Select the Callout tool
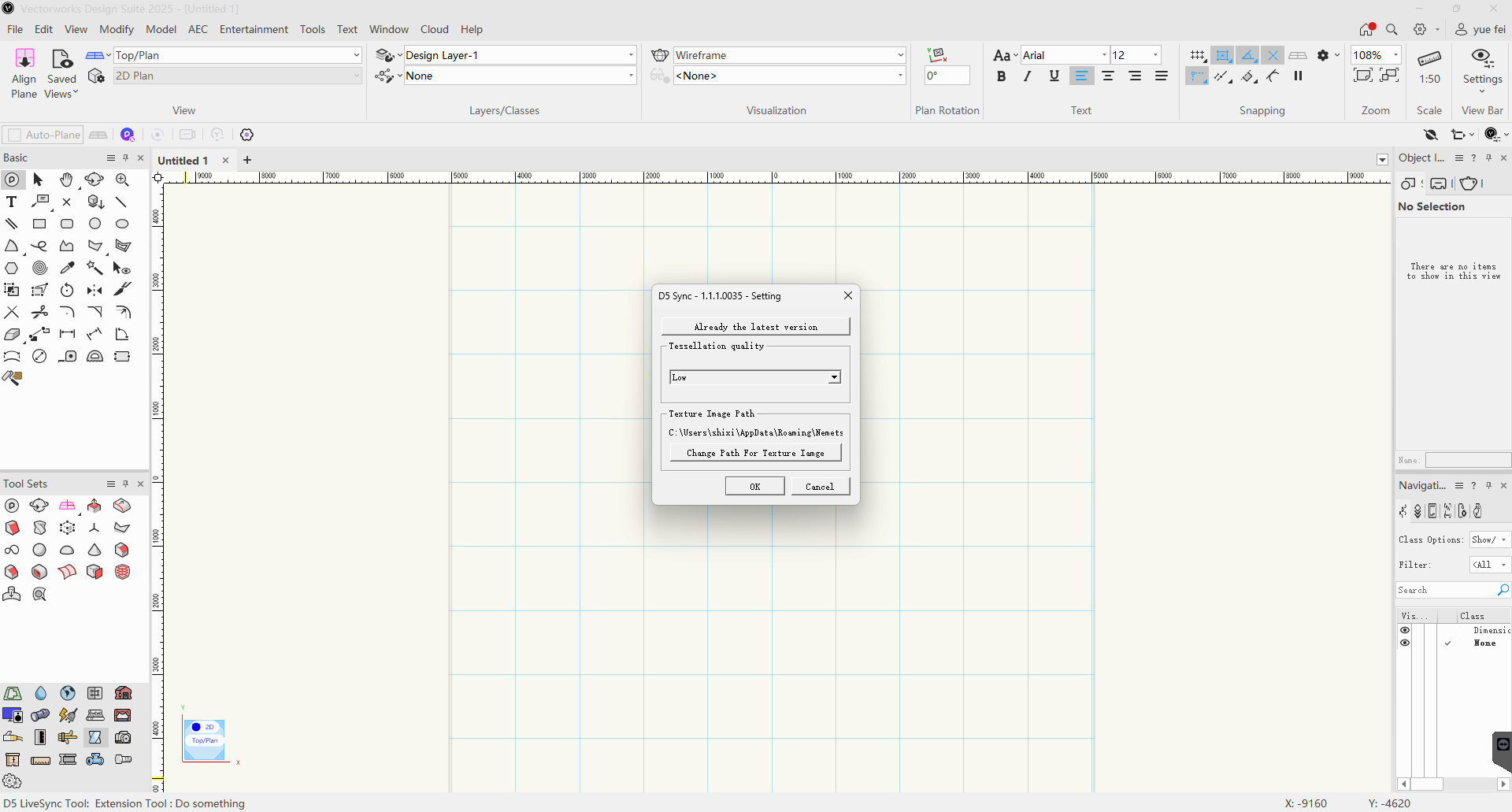The image size is (1512, 812). coord(40,202)
